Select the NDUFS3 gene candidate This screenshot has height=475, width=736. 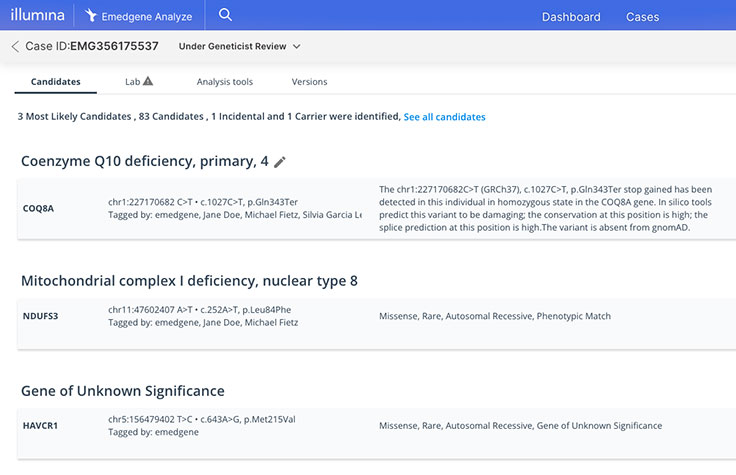pos(41,316)
